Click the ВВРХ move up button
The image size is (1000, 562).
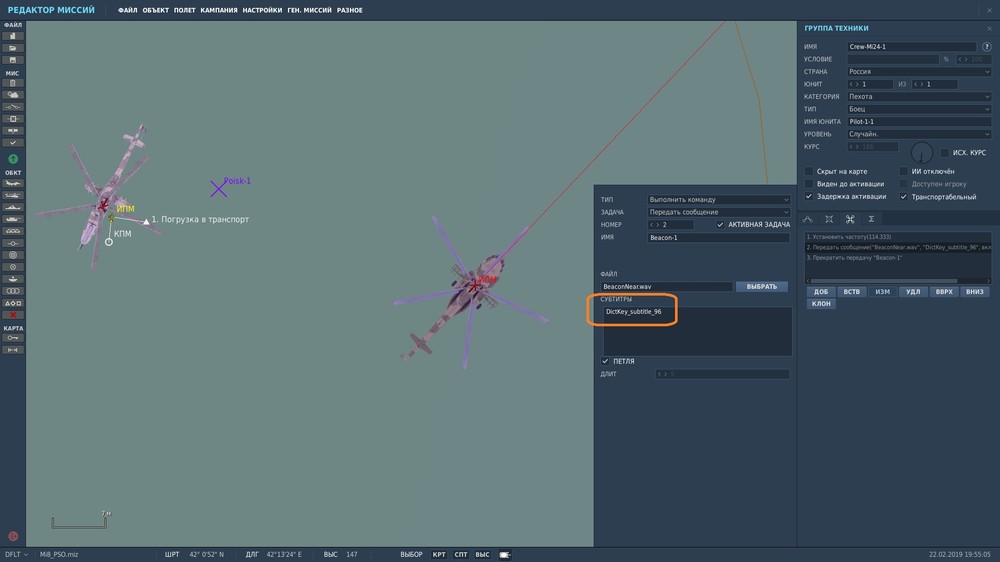pos(944,292)
